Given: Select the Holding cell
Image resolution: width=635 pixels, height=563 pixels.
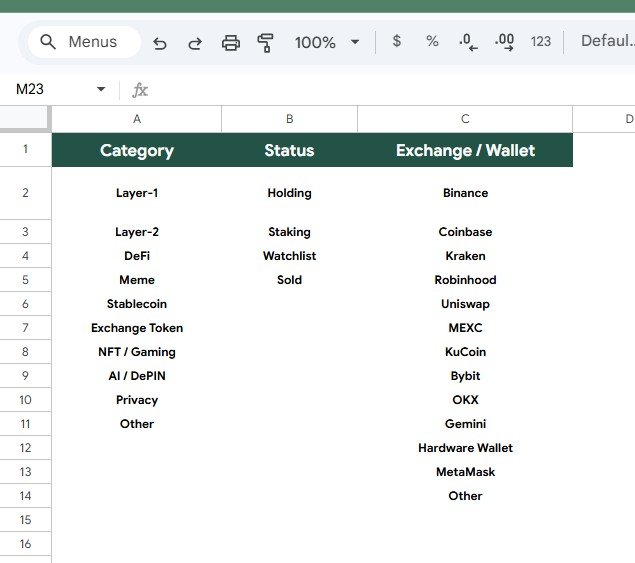Looking at the screenshot, I should click(290, 193).
